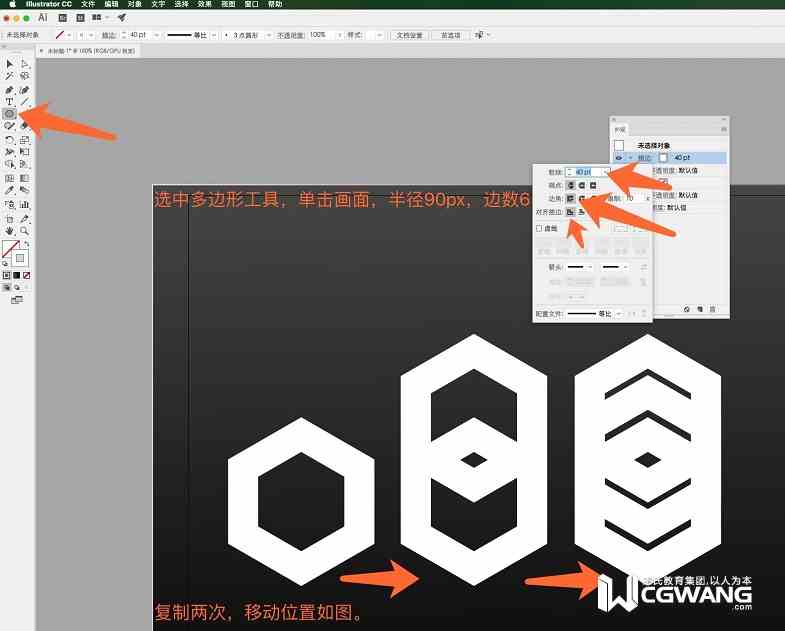The image size is (785, 631).
Task: Open variable width profile dropdown in control bar
Action: 214,35
